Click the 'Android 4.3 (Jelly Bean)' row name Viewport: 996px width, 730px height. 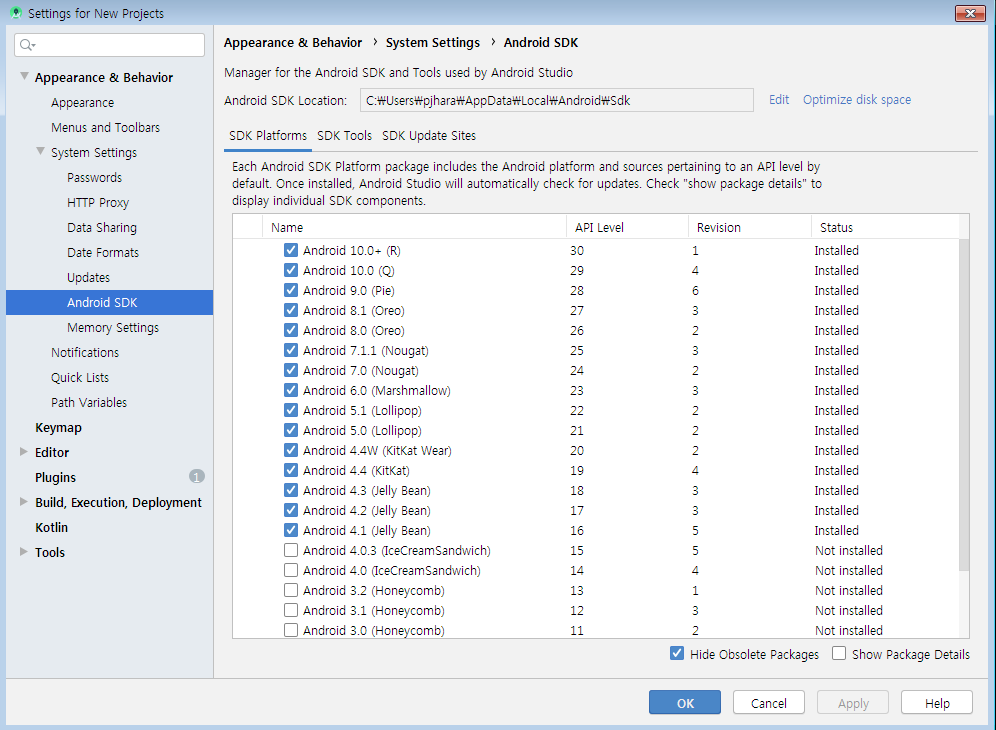coord(367,490)
